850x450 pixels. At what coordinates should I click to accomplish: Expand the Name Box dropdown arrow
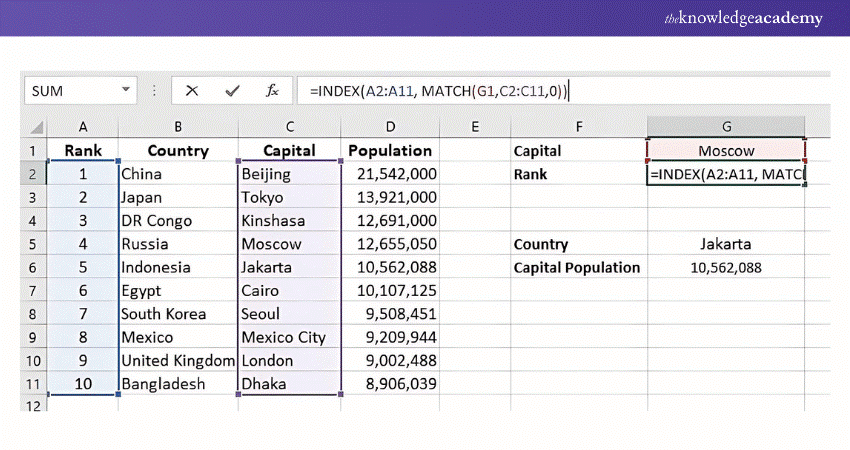126,90
